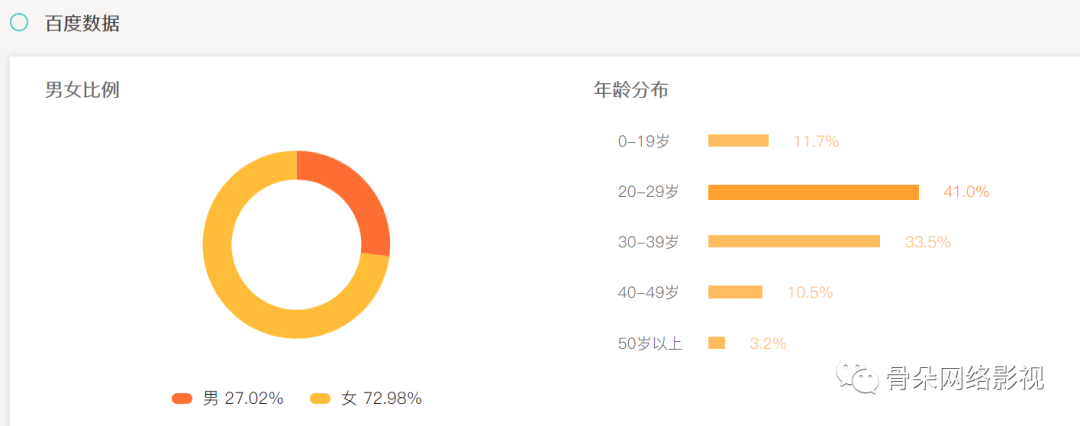Screen dimensions: 1080x426
Task: Click the 41.0% value label
Action: [x=966, y=192]
